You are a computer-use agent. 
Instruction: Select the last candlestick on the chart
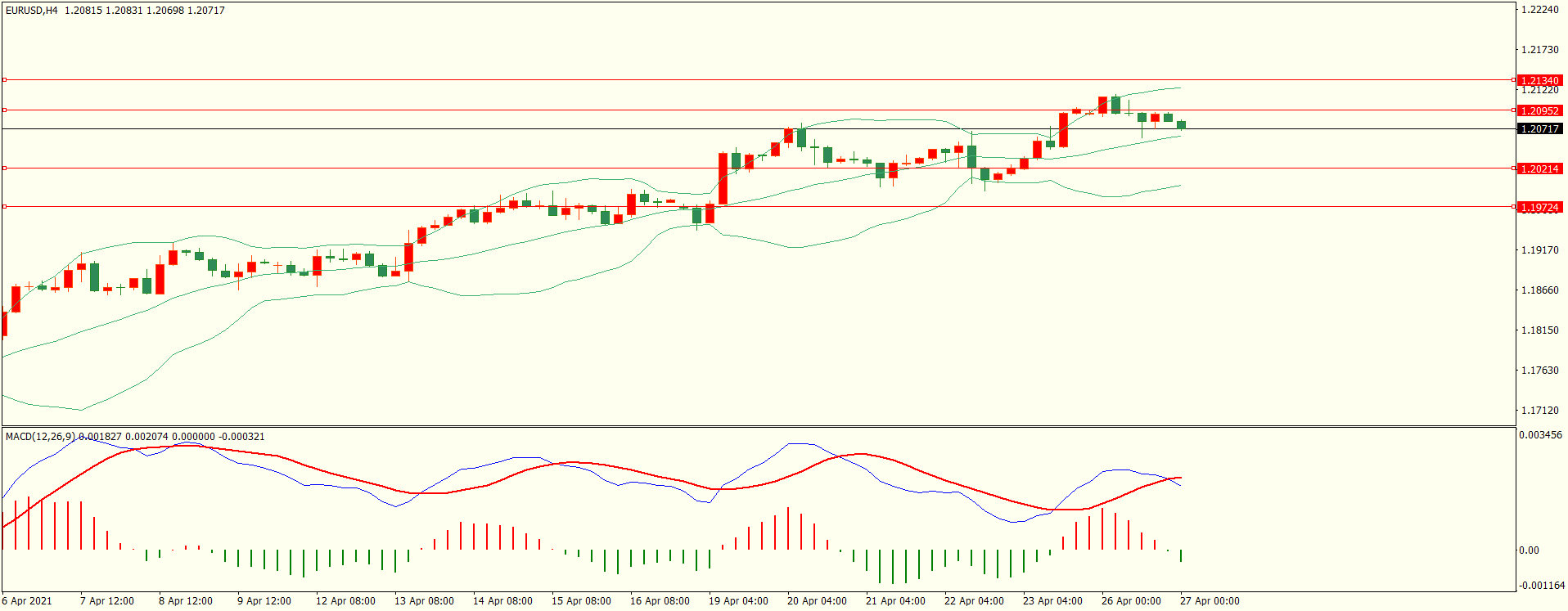(x=1181, y=124)
